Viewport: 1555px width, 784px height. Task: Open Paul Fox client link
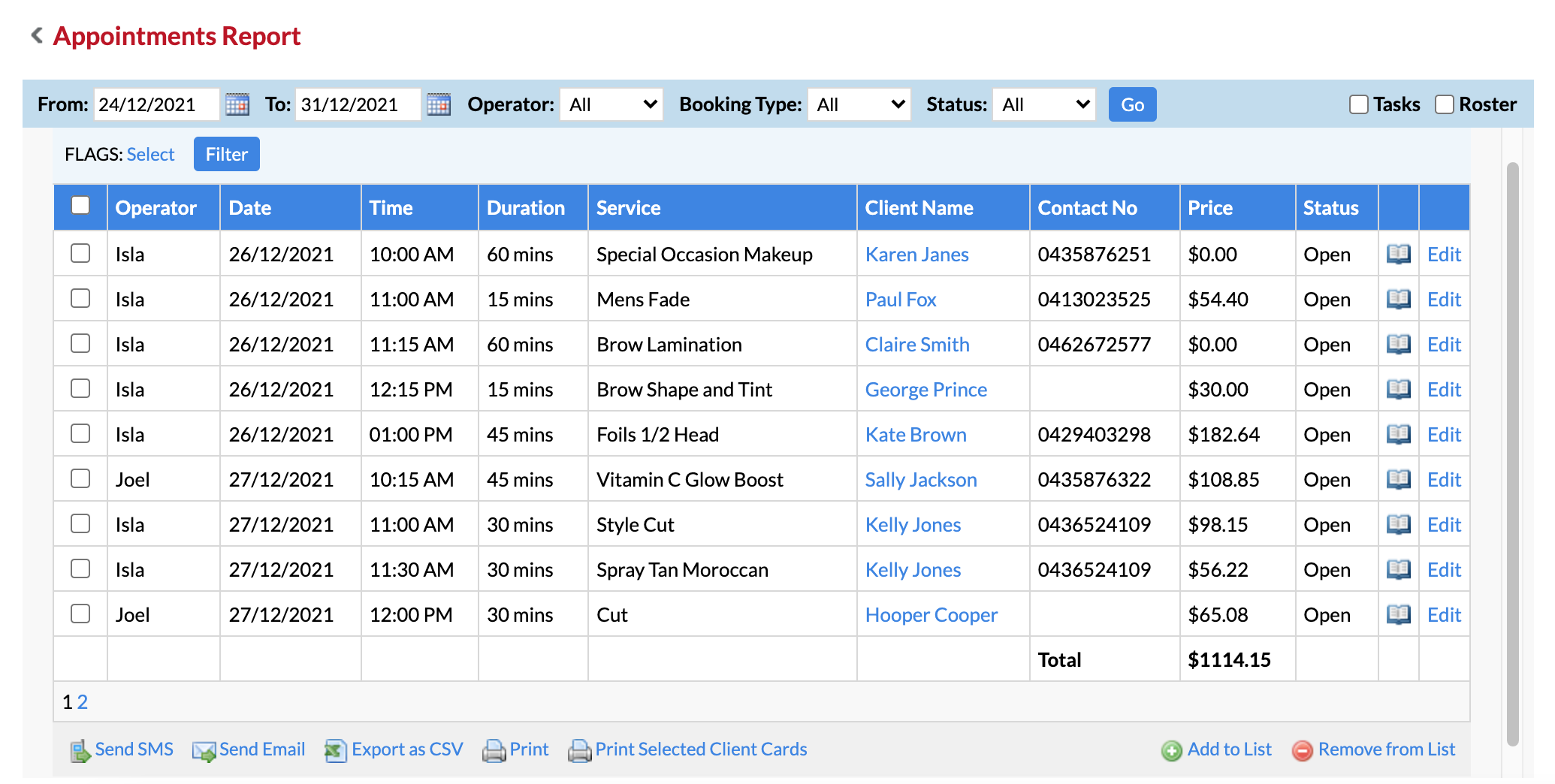[x=901, y=300]
